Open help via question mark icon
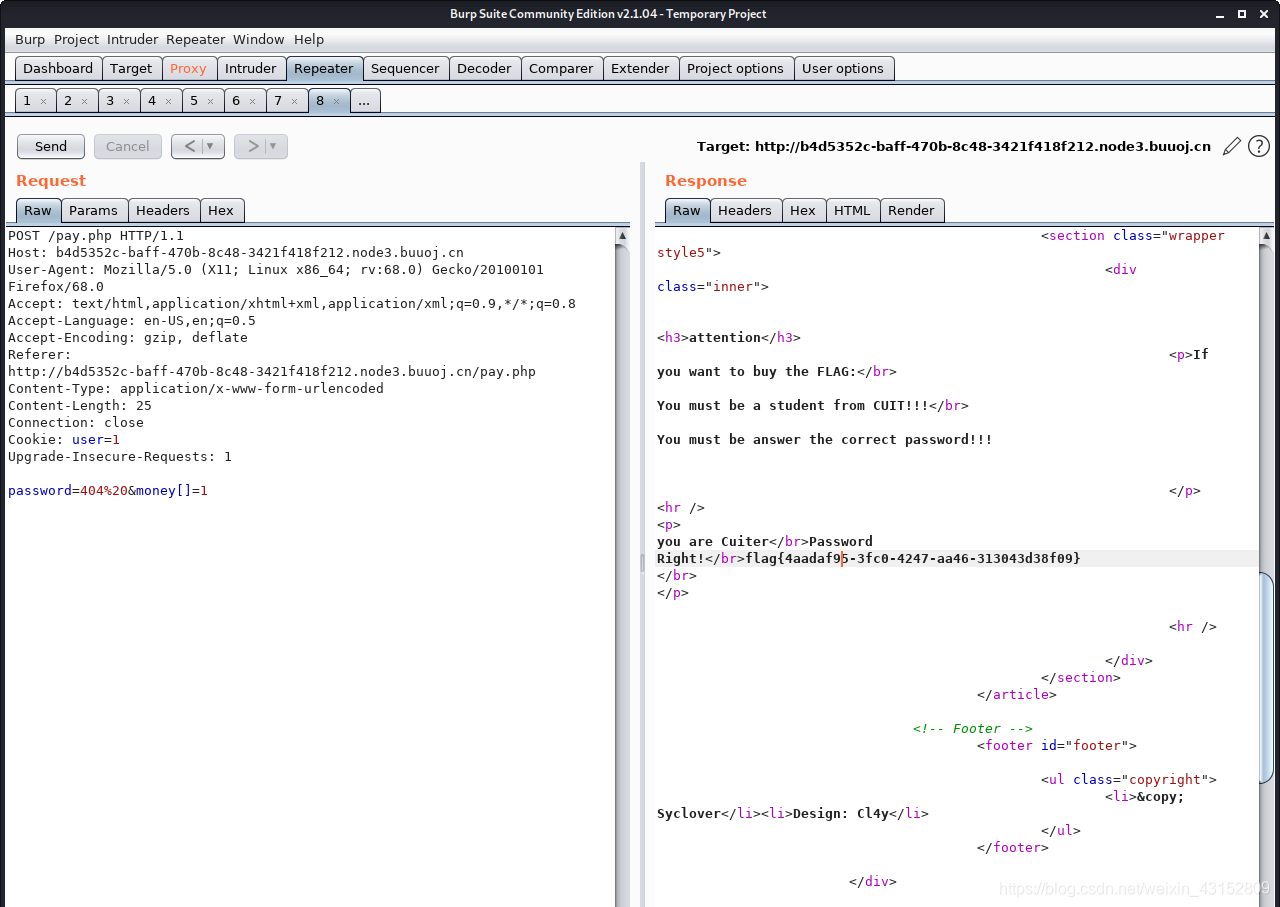 (x=1259, y=146)
